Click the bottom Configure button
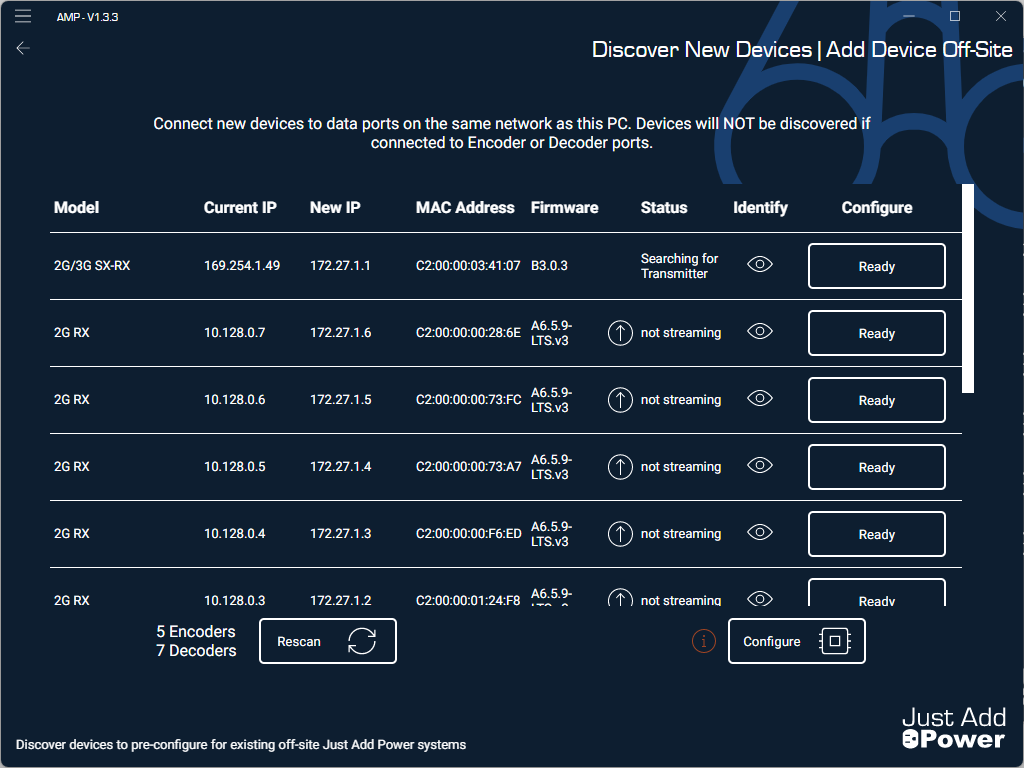 pyautogui.click(x=797, y=641)
